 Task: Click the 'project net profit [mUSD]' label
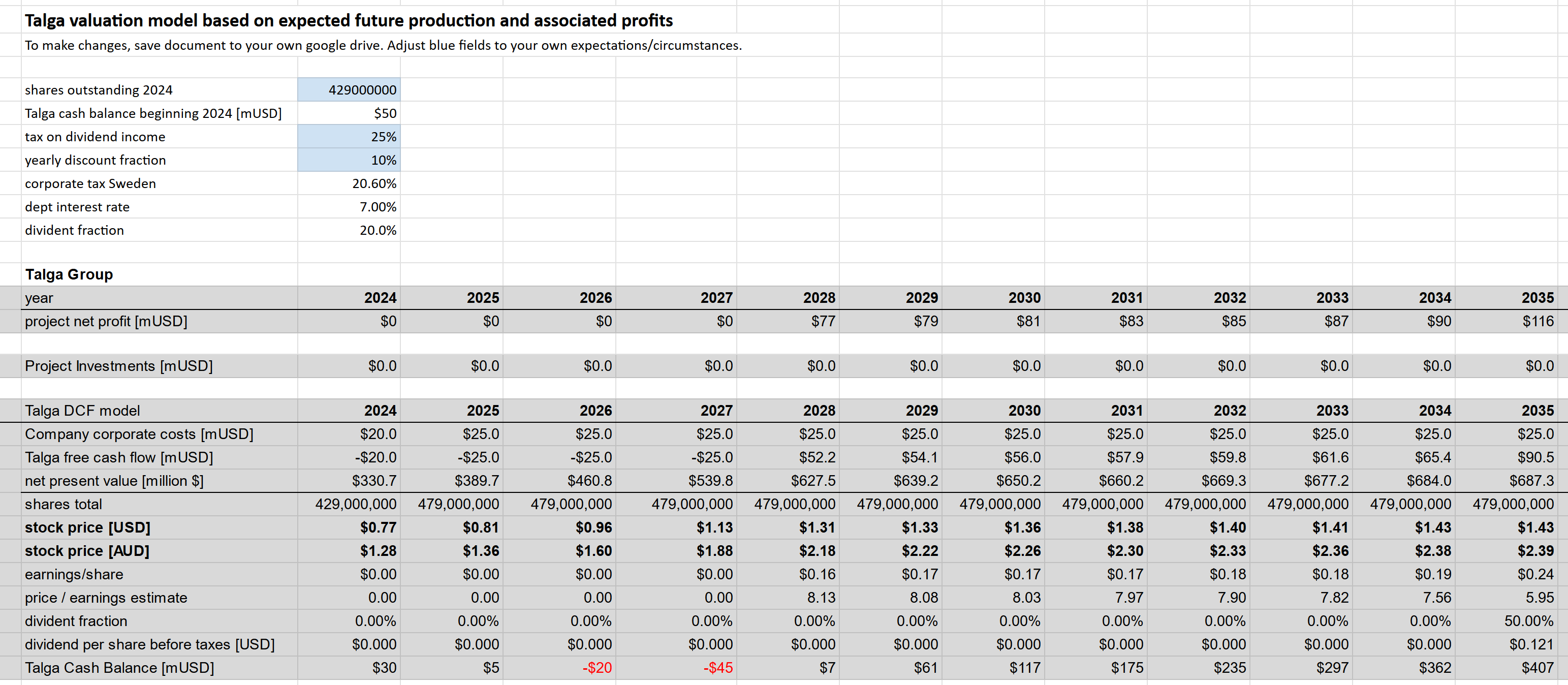pyautogui.click(x=106, y=321)
